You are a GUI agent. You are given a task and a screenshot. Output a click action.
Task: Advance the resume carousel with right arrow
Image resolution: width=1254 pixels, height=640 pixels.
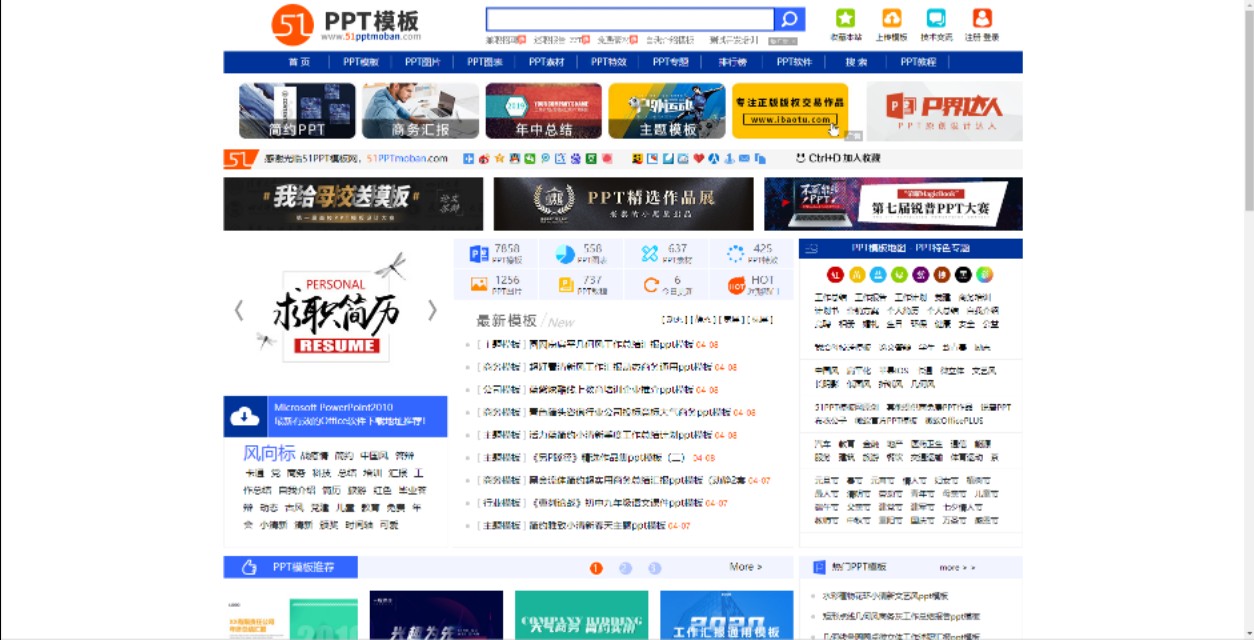432,310
